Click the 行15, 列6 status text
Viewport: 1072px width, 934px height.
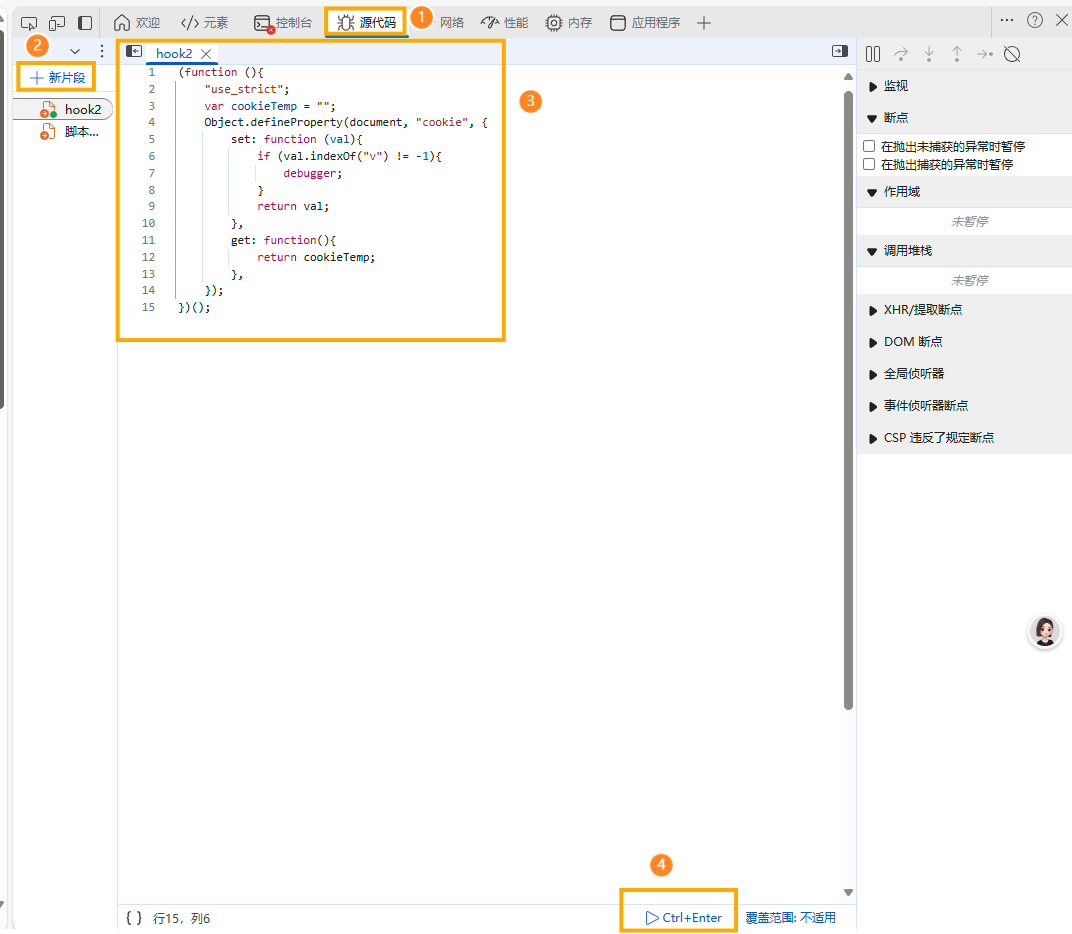[x=181, y=918]
